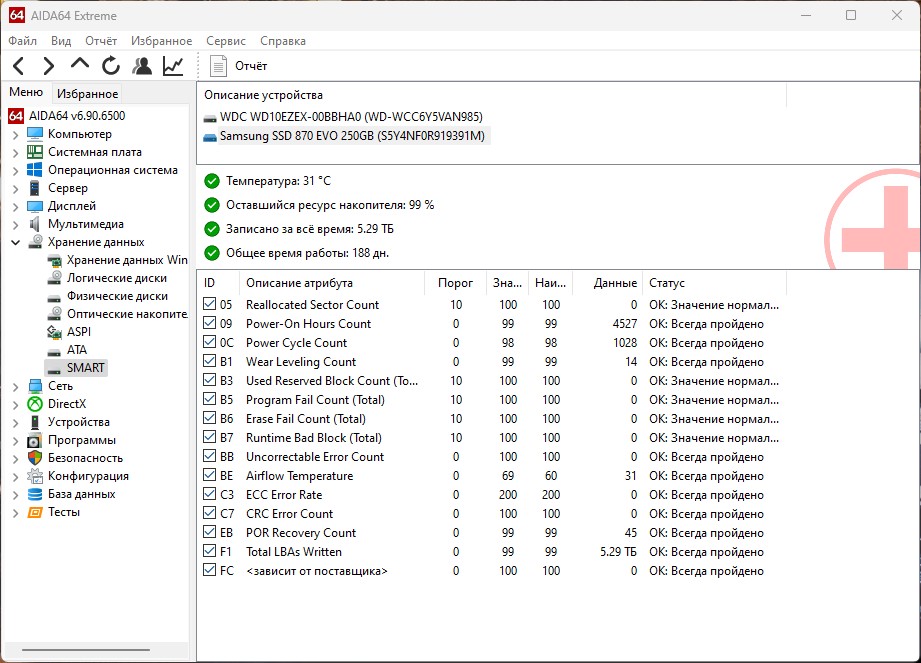The image size is (921, 663).
Task: Click the Сервер icon
Action: (x=35, y=188)
